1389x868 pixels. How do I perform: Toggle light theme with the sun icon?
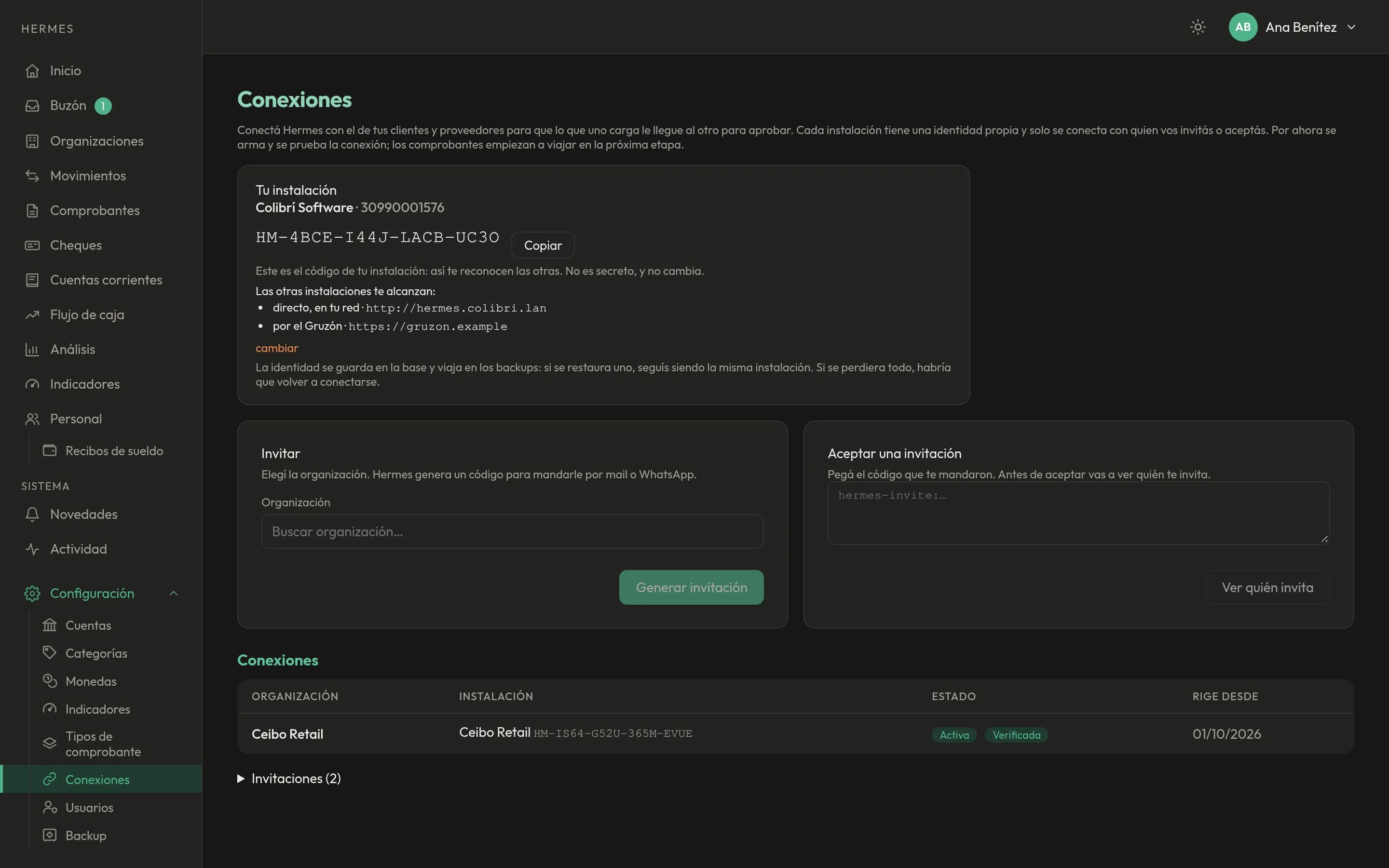1198,27
